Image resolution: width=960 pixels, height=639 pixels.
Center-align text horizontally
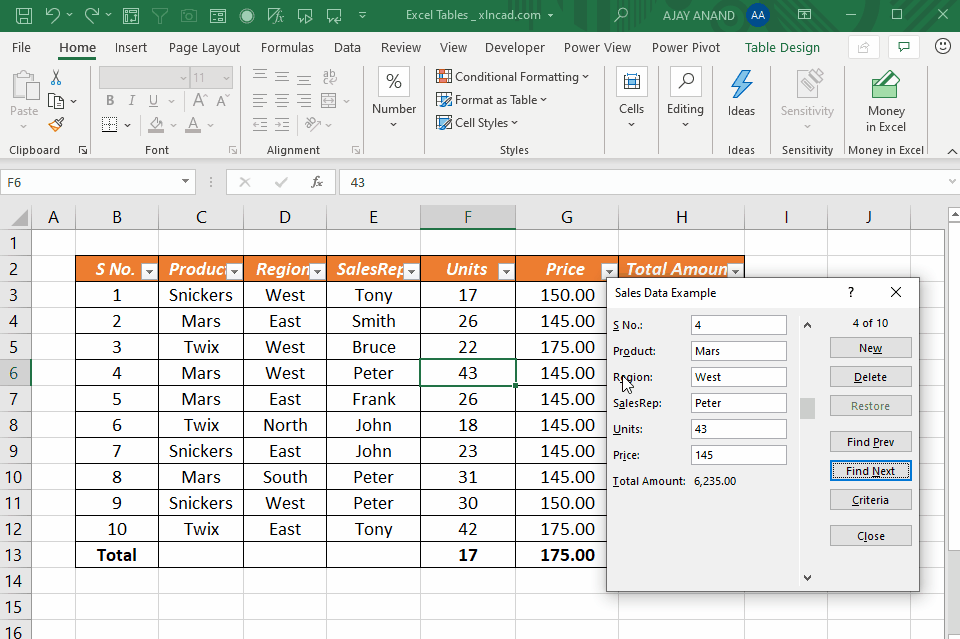click(x=282, y=100)
